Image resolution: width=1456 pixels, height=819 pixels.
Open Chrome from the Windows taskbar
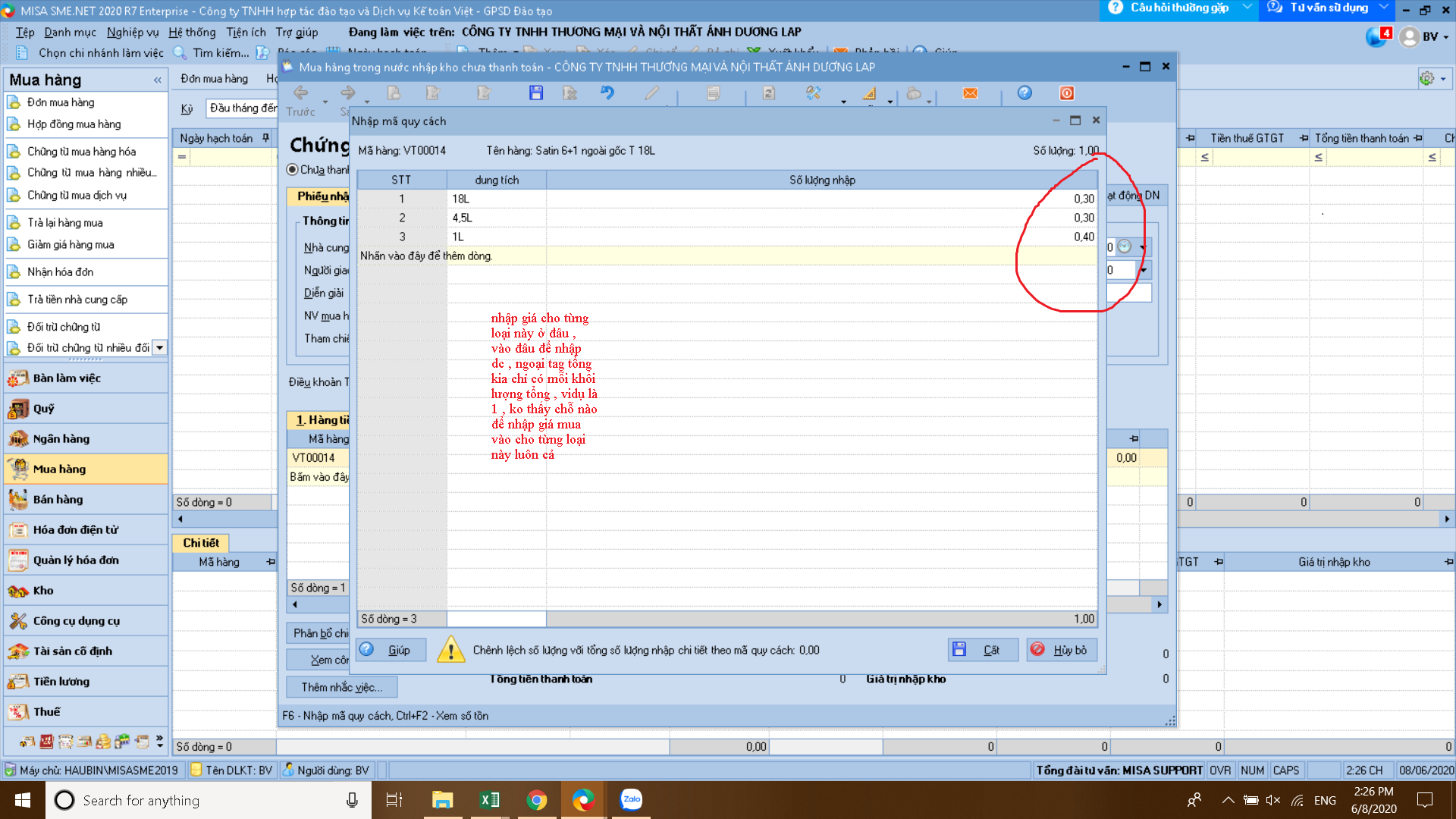click(537, 800)
